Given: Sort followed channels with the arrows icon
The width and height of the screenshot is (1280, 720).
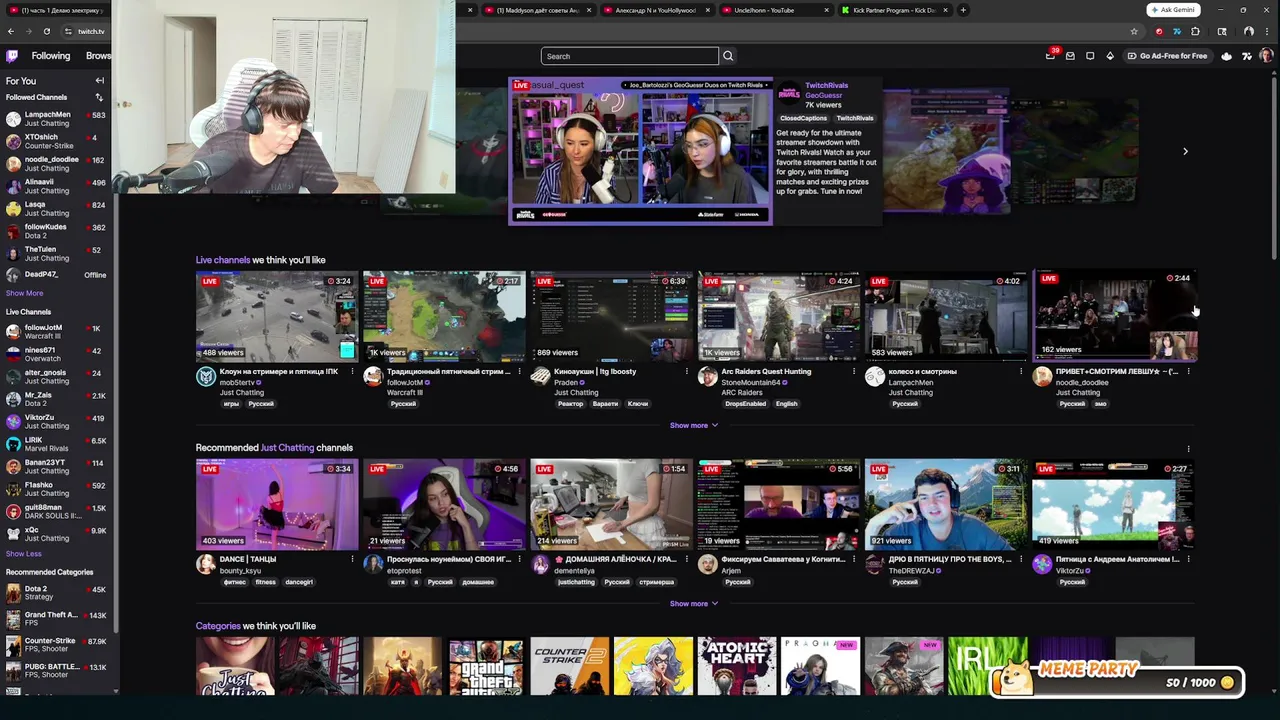Looking at the screenshot, I should point(99,97).
